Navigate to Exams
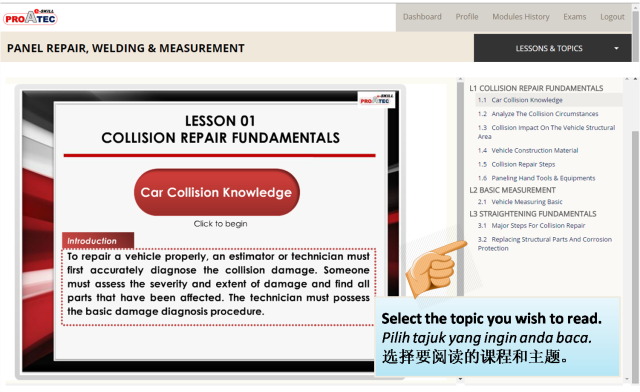 [574, 17]
